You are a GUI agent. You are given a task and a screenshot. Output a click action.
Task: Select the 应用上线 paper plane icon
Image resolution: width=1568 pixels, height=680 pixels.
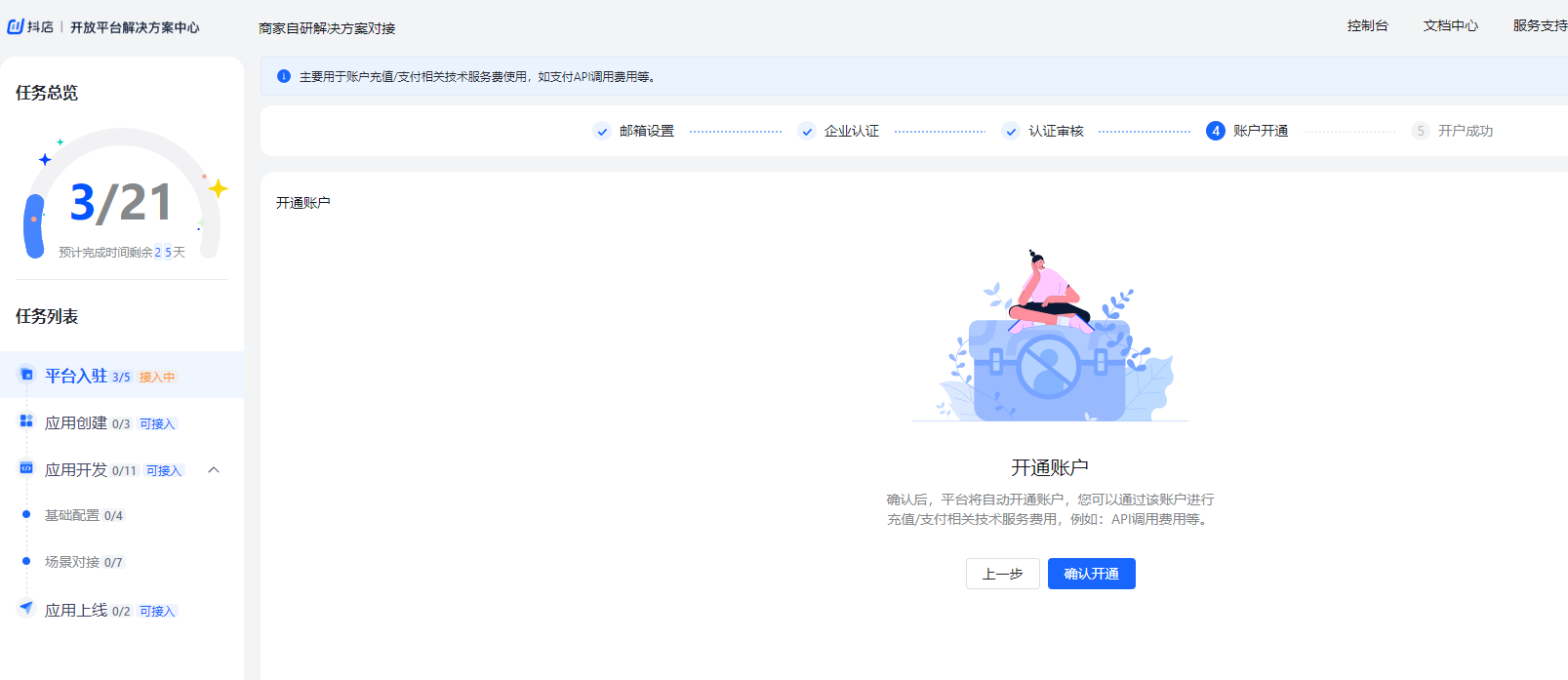pos(26,608)
